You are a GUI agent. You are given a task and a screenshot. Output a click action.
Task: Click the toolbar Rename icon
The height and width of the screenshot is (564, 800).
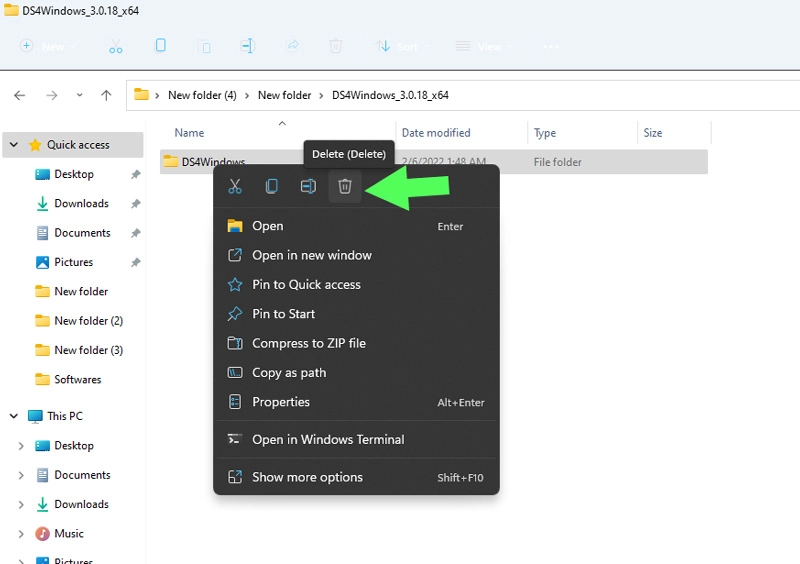click(x=247, y=46)
